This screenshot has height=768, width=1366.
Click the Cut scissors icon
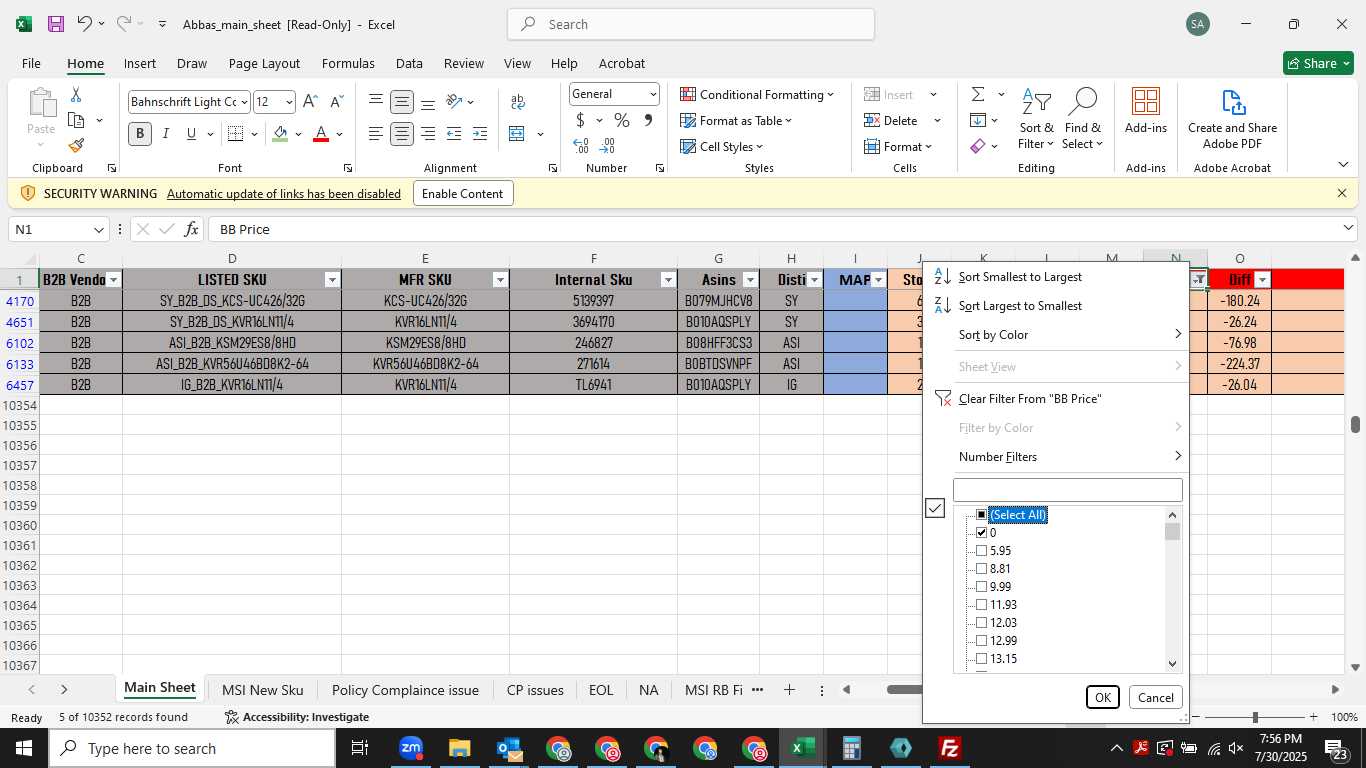coord(76,95)
